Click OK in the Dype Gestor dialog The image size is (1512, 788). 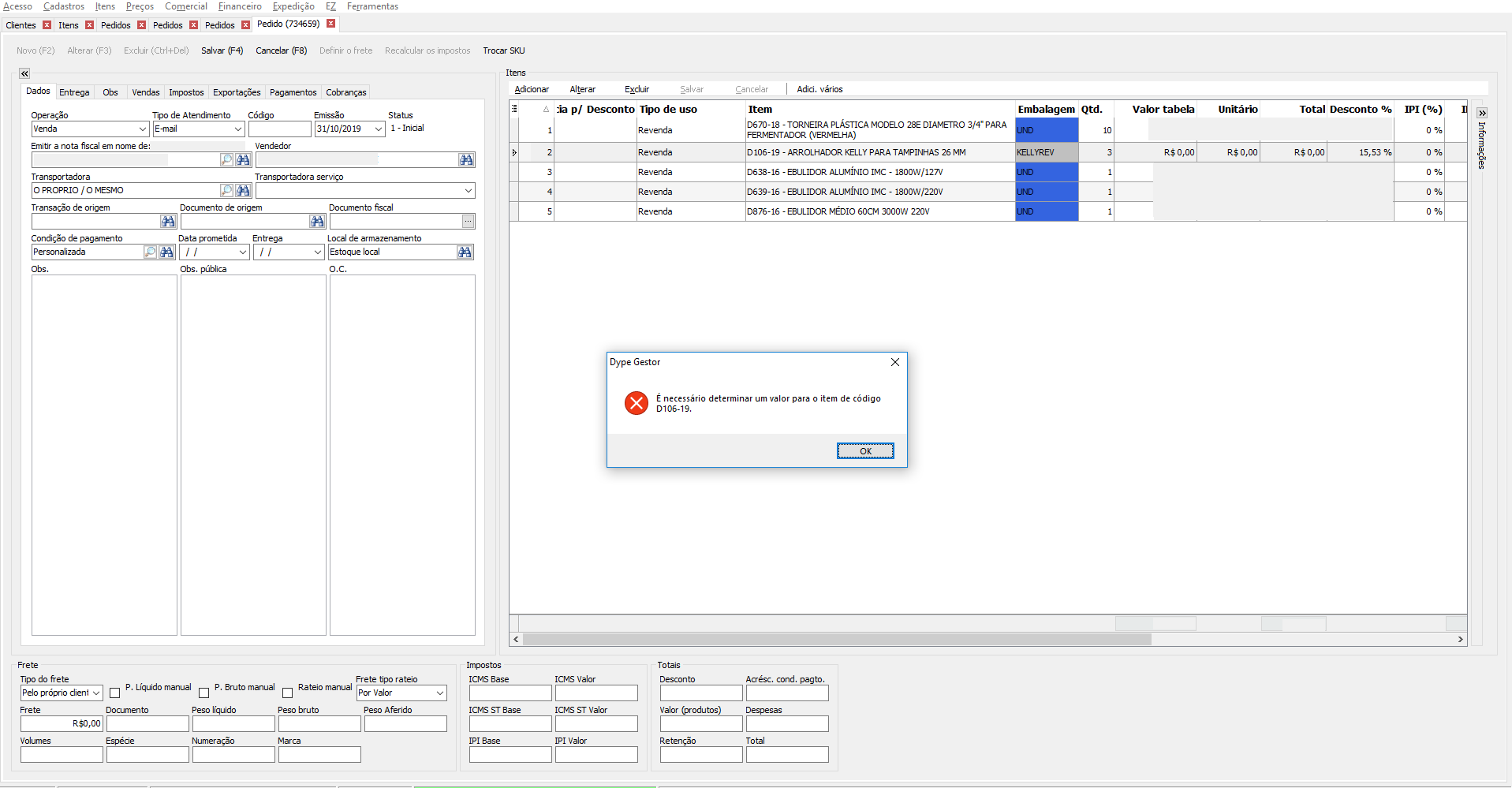click(x=865, y=450)
